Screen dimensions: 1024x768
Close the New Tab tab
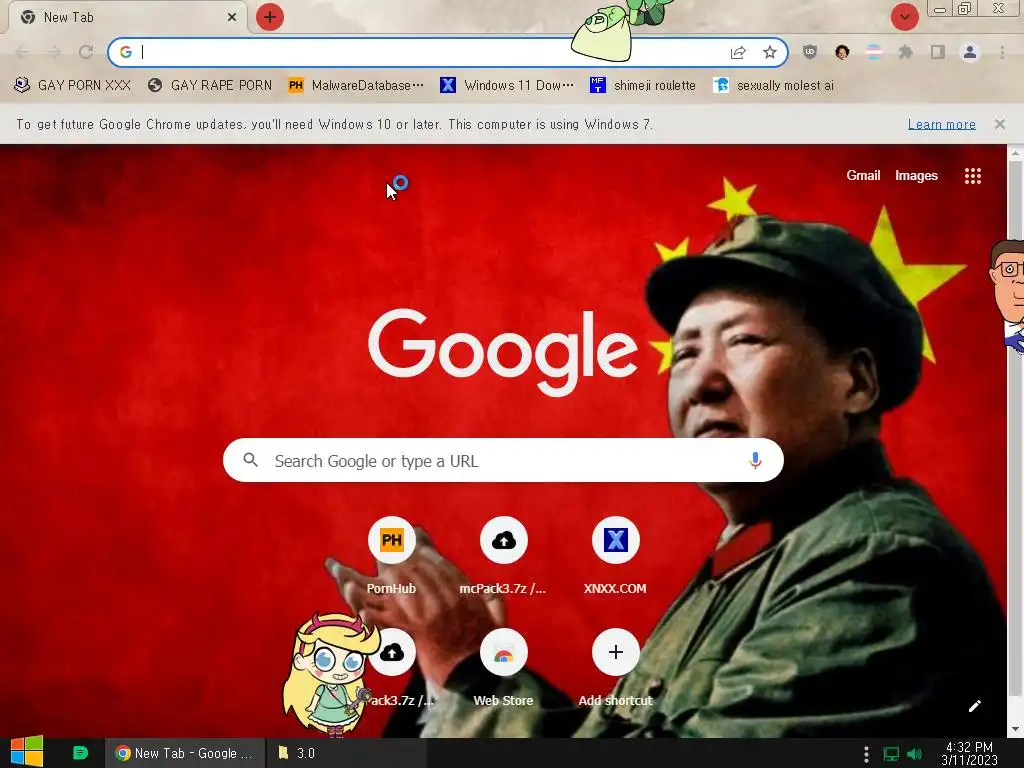pyautogui.click(x=232, y=18)
